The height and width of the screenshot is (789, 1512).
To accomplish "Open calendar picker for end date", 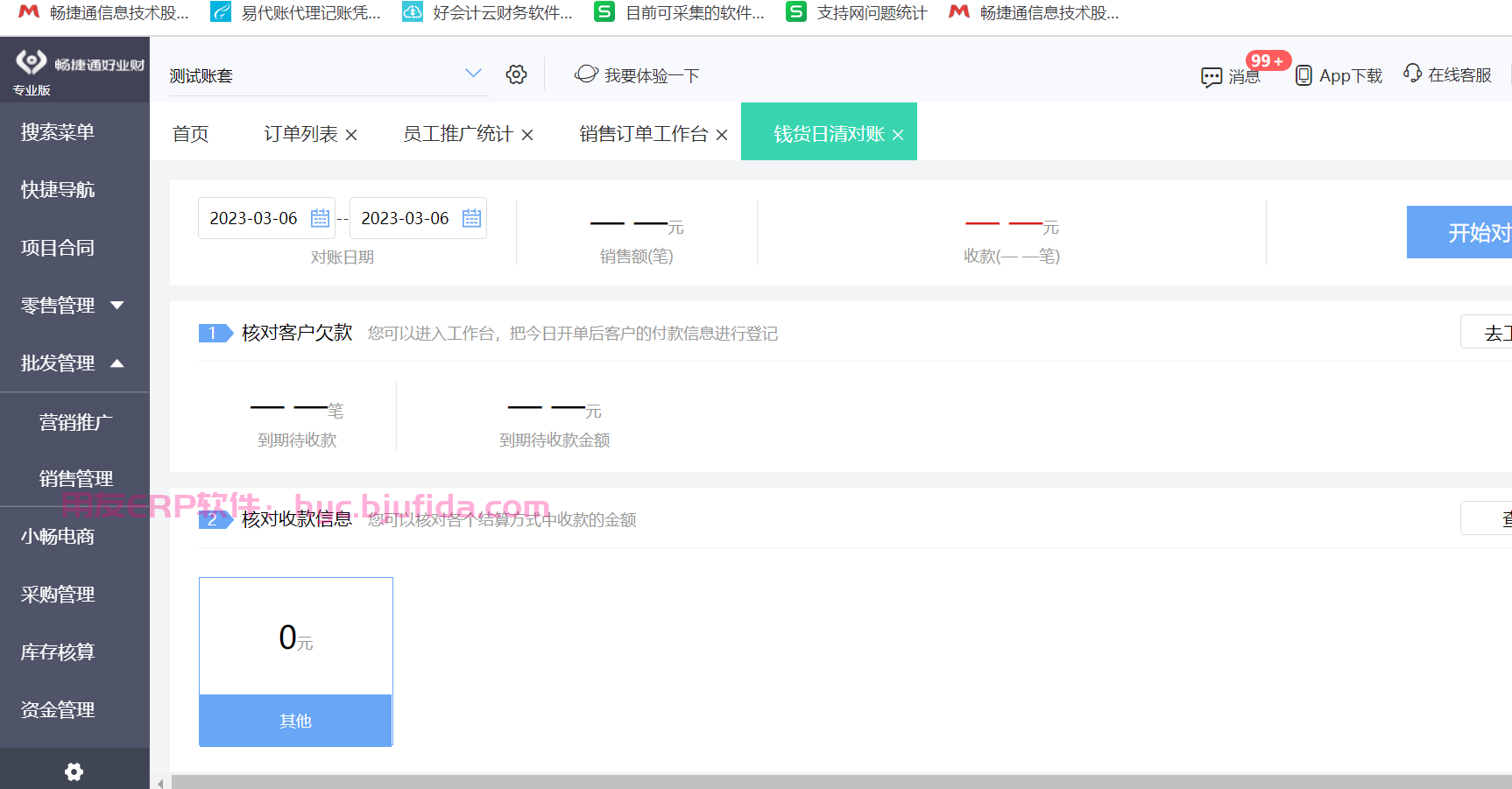I will tap(472, 218).
